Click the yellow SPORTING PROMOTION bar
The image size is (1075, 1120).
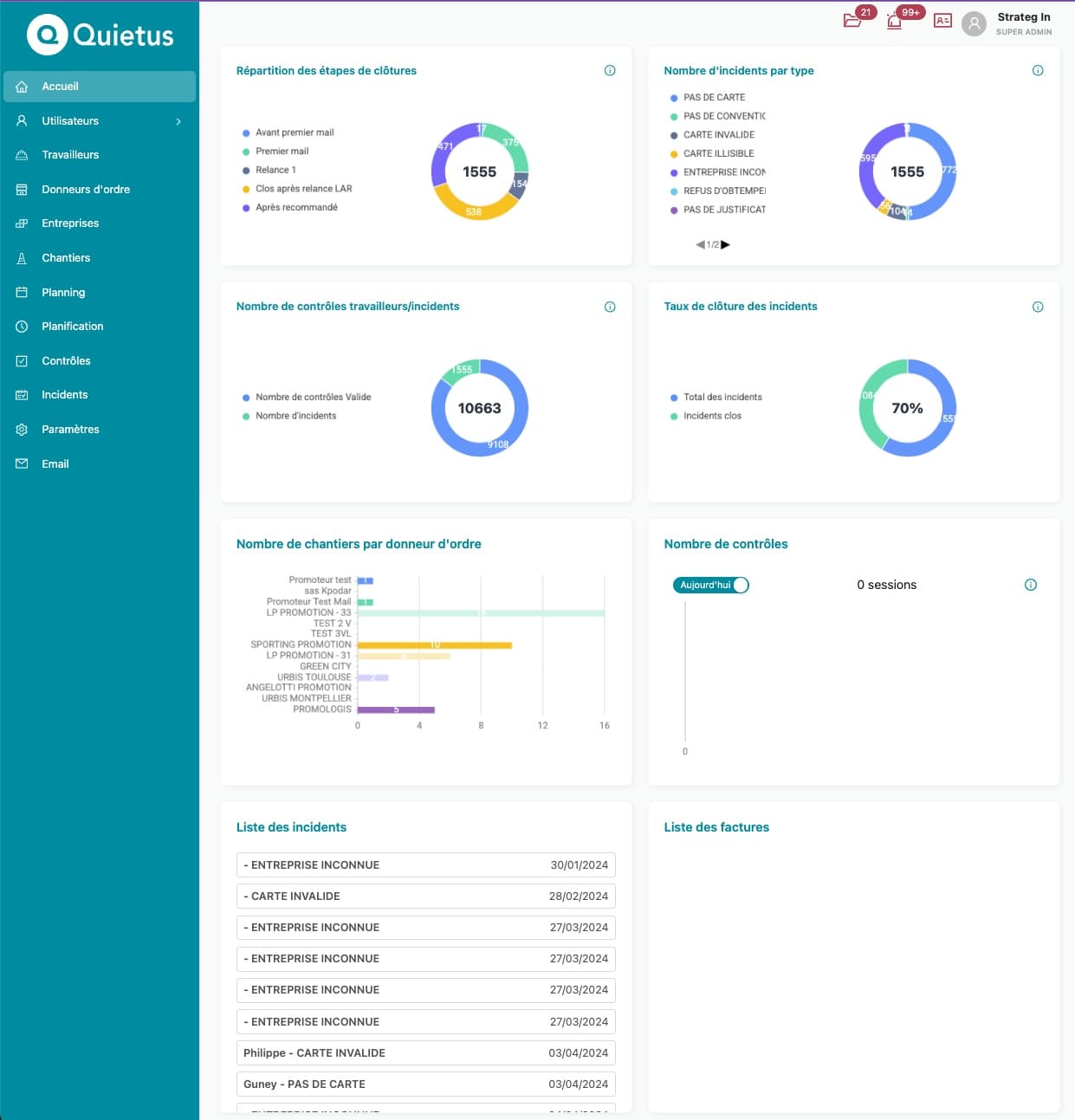pos(434,645)
